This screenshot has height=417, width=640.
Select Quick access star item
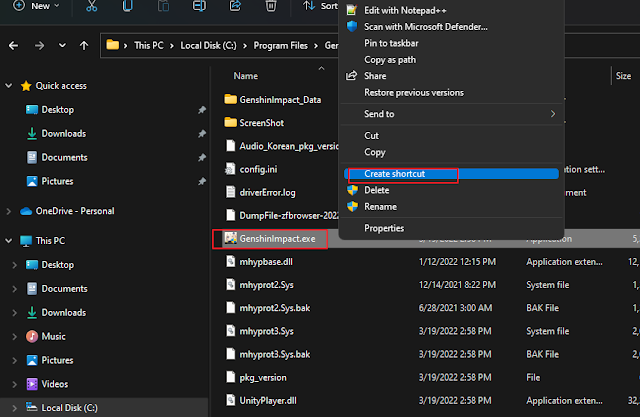tap(54, 86)
